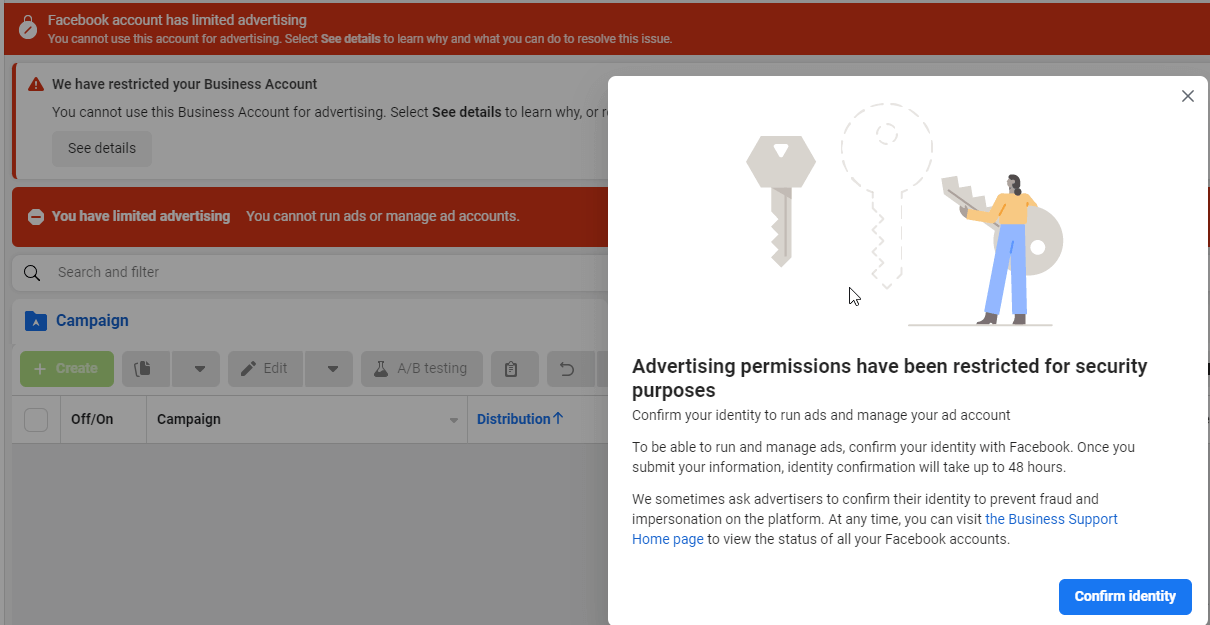Viewport: 1210px width, 625px height.
Task: Click the search magnifier icon
Action: click(x=31, y=272)
